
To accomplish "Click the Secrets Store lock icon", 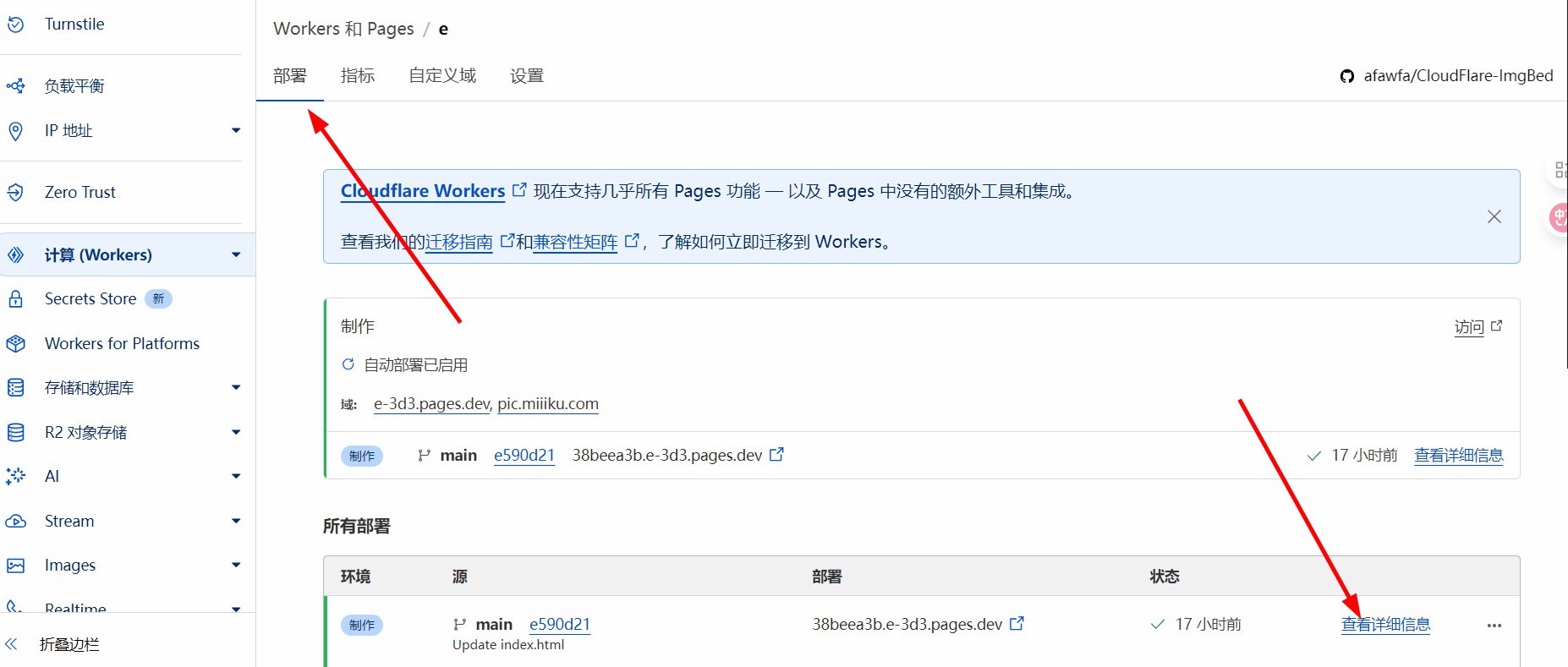I will (15, 298).
